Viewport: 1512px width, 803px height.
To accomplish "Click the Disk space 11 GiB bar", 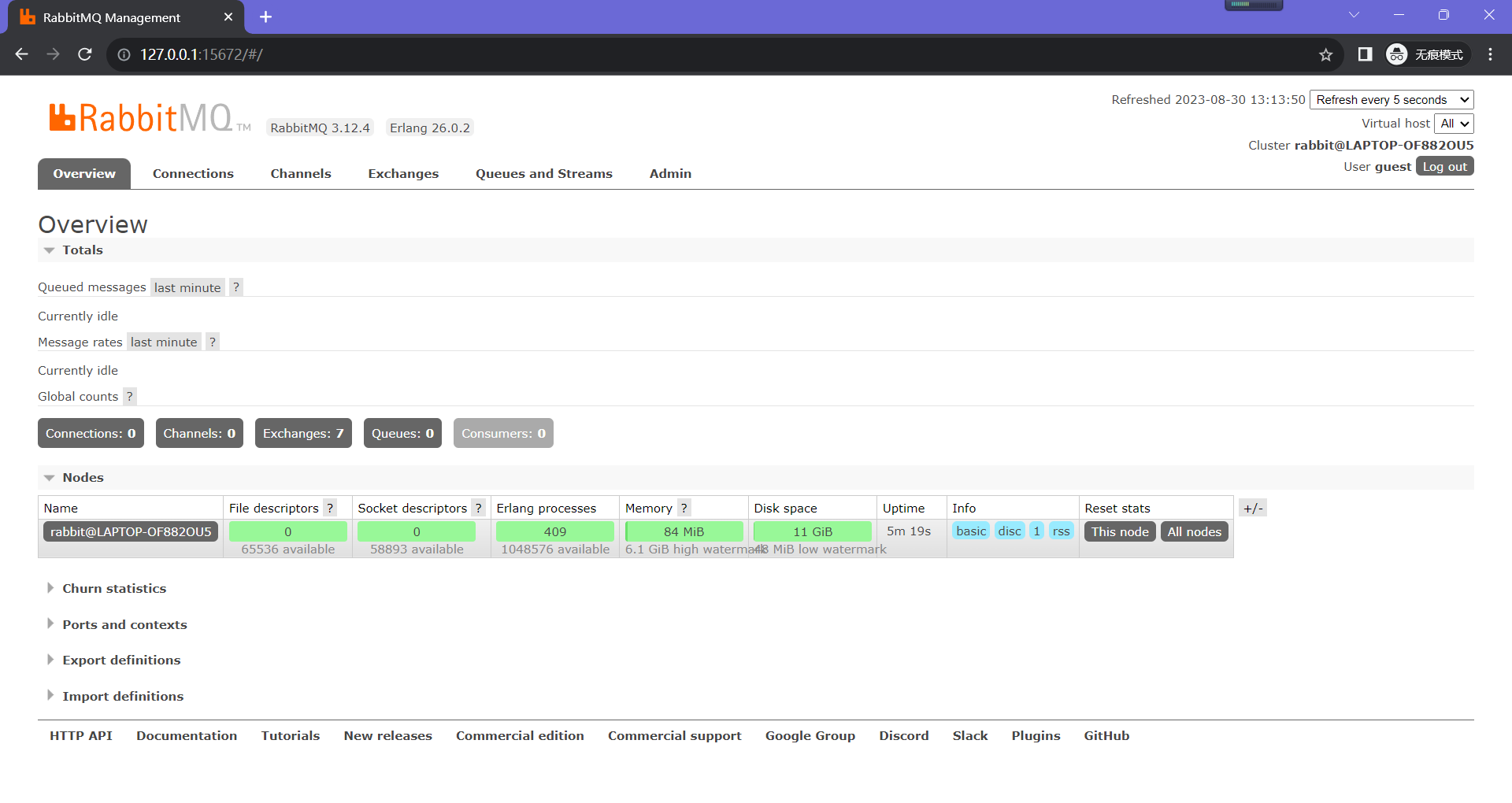I will point(813,531).
